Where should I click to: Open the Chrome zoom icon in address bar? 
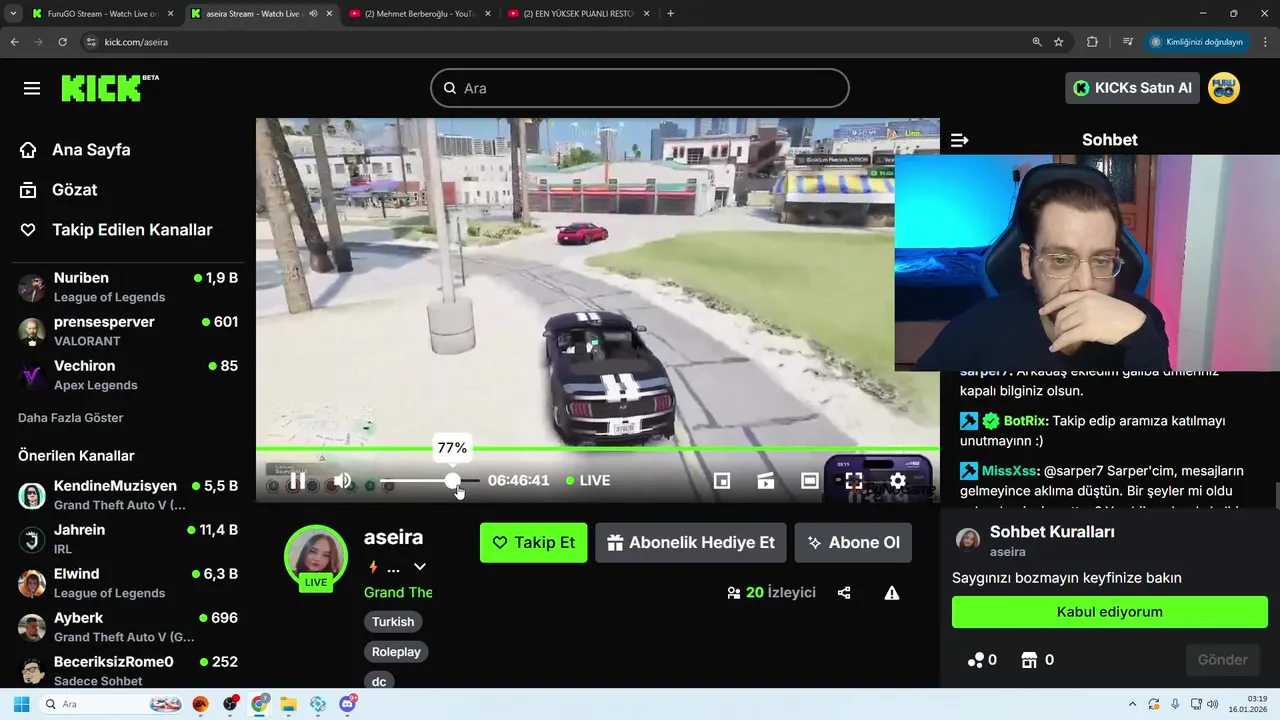[1037, 42]
